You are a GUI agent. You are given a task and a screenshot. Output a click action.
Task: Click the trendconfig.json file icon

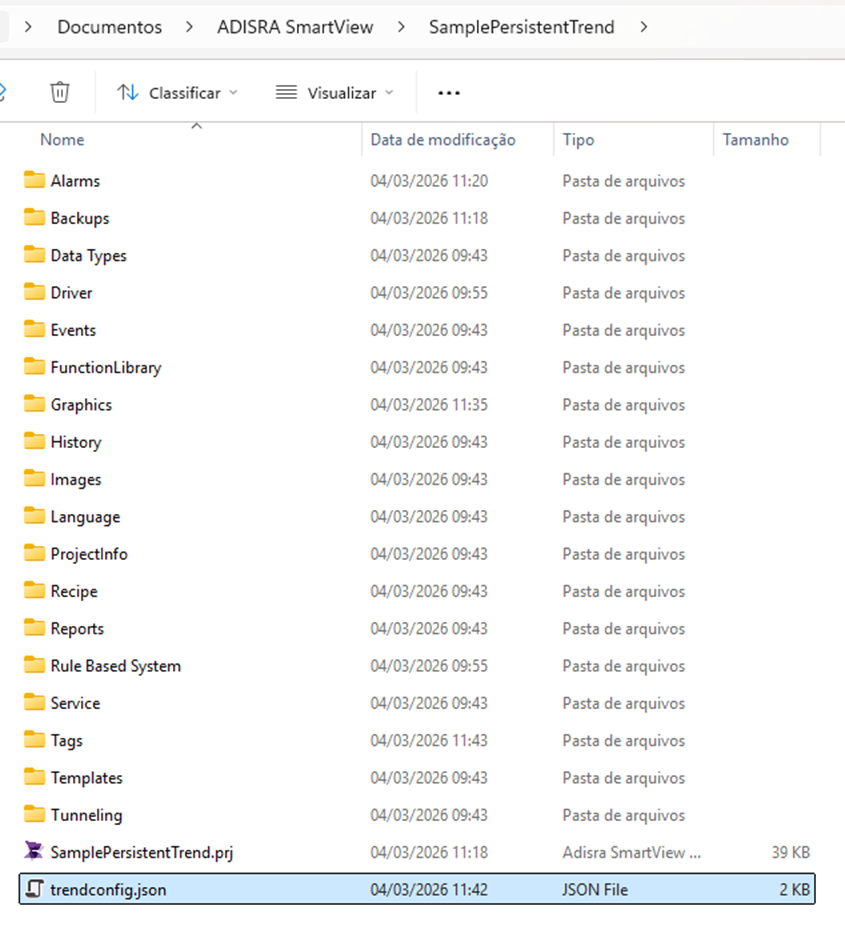tap(35, 889)
